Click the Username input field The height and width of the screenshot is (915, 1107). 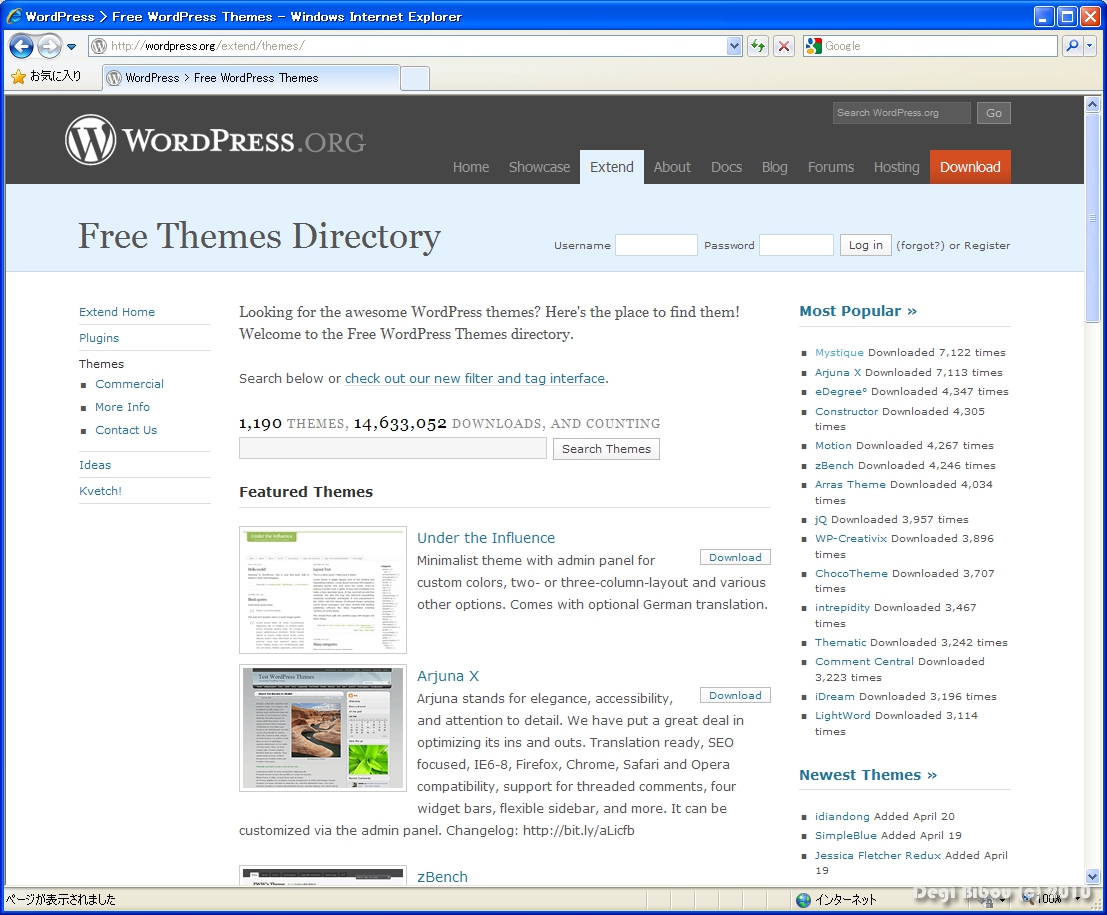click(x=656, y=245)
